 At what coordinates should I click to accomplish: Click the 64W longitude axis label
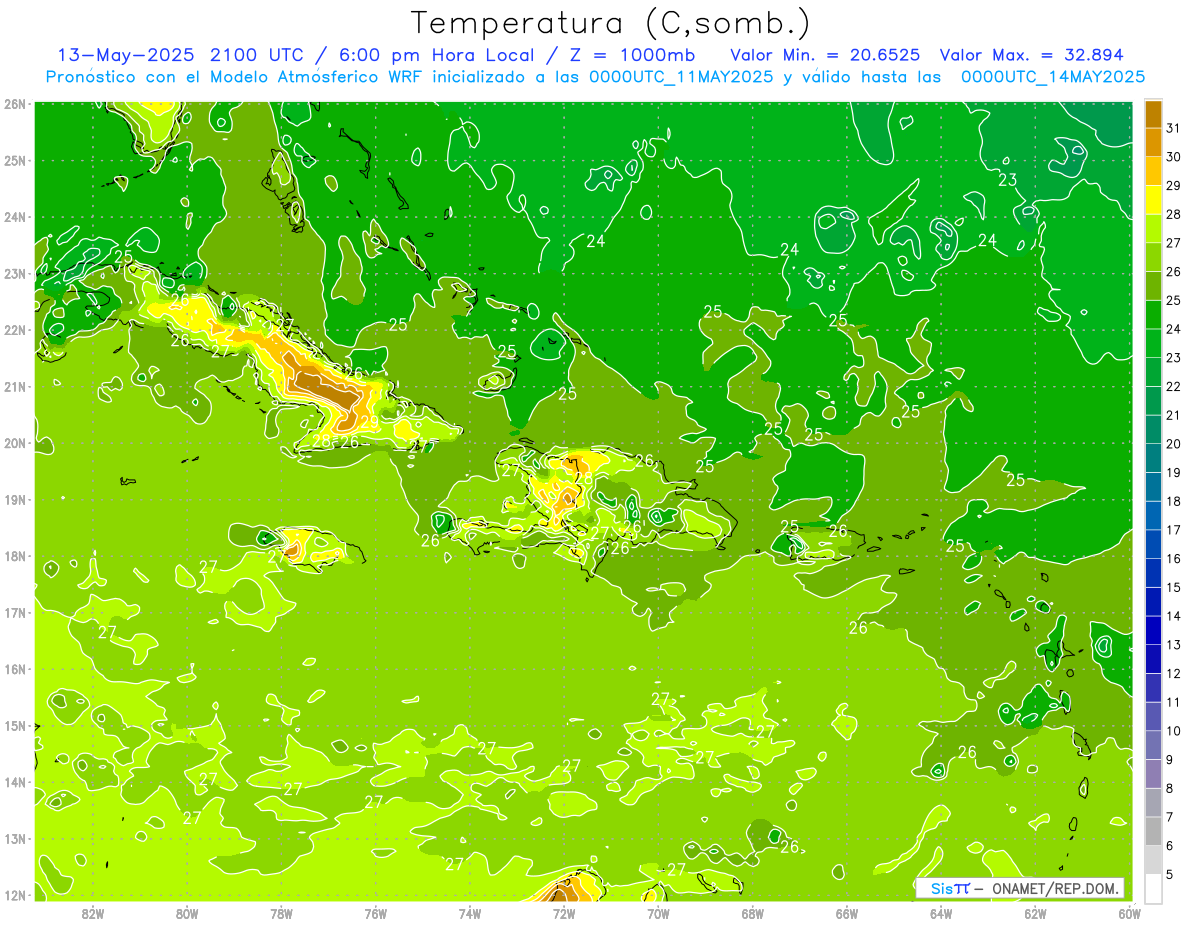(x=941, y=913)
